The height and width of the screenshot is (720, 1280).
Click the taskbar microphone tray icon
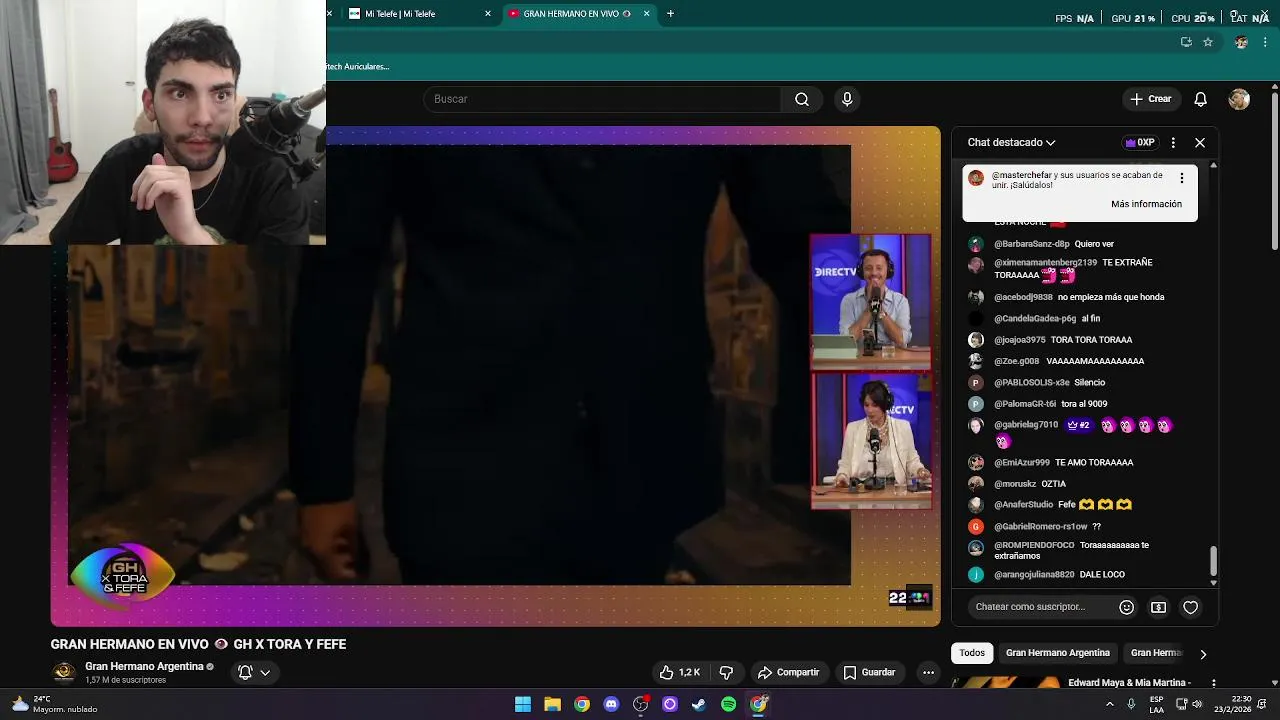pyautogui.click(x=1131, y=704)
